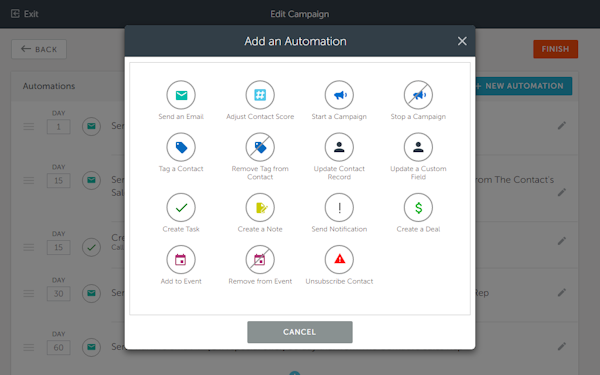This screenshot has height=375, width=600.
Task: Click the Day 1 number field
Action: pyautogui.click(x=59, y=127)
